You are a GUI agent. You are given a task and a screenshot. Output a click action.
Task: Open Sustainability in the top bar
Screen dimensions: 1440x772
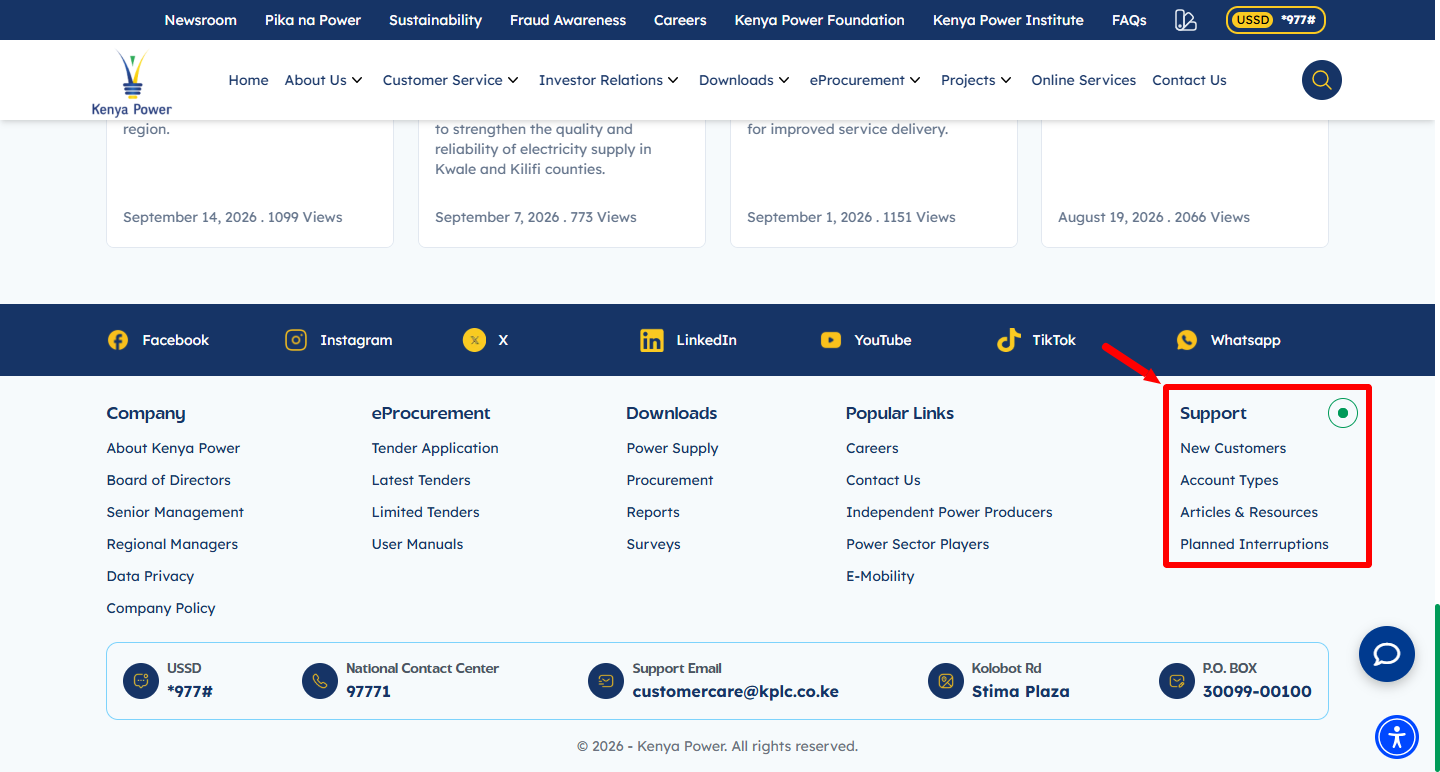(x=435, y=20)
